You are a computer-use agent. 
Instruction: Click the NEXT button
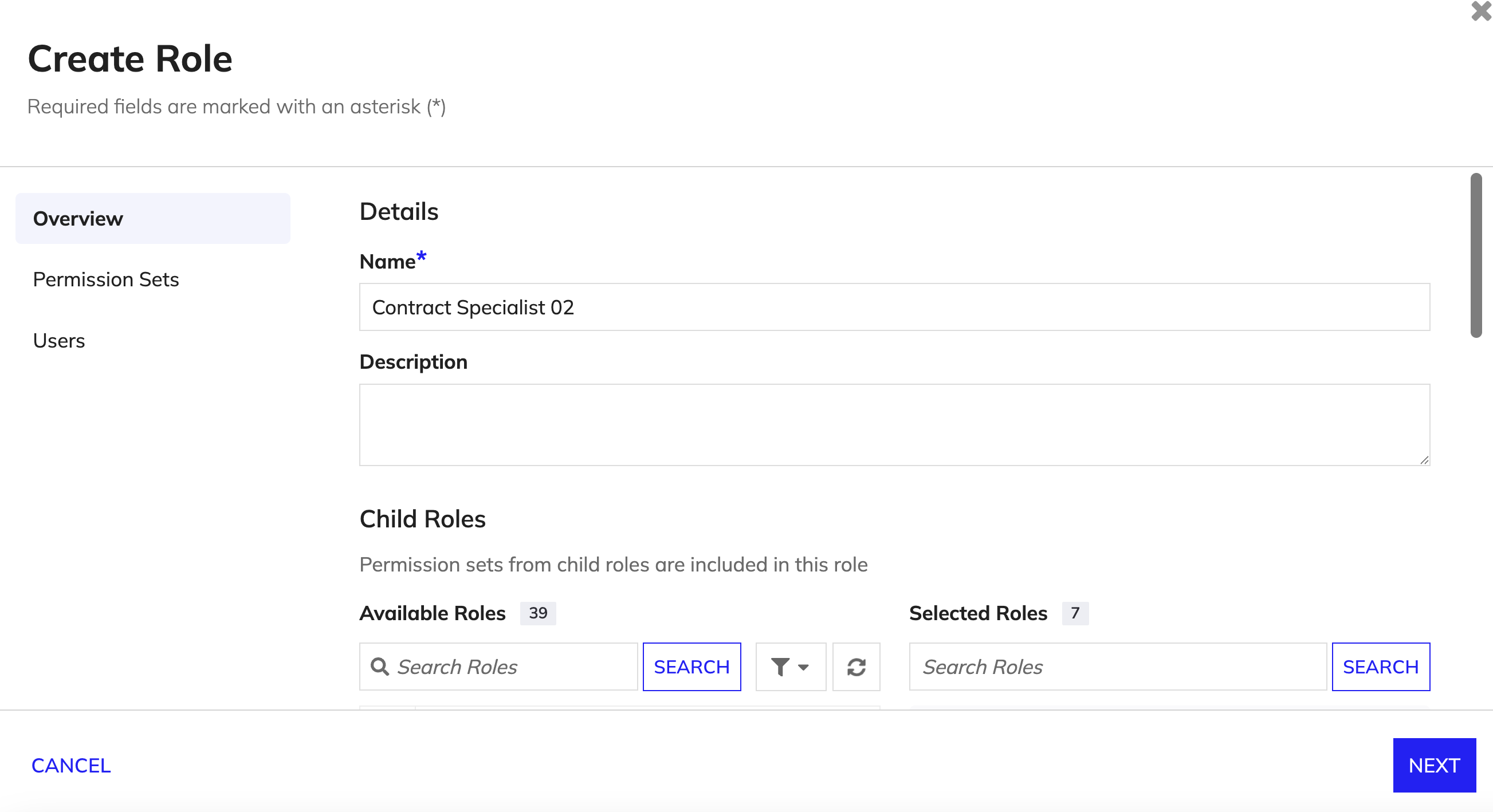[x=1434, y=765]
